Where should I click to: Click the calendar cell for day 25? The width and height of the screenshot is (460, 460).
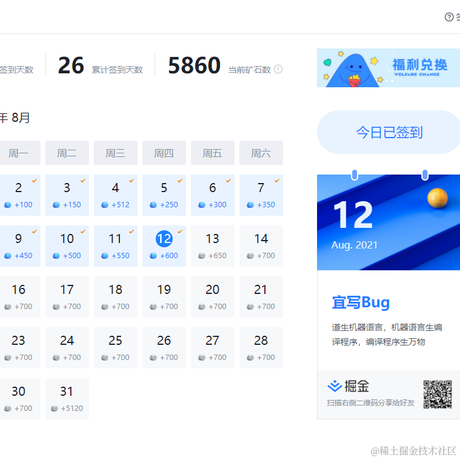(x=115, y=348)
